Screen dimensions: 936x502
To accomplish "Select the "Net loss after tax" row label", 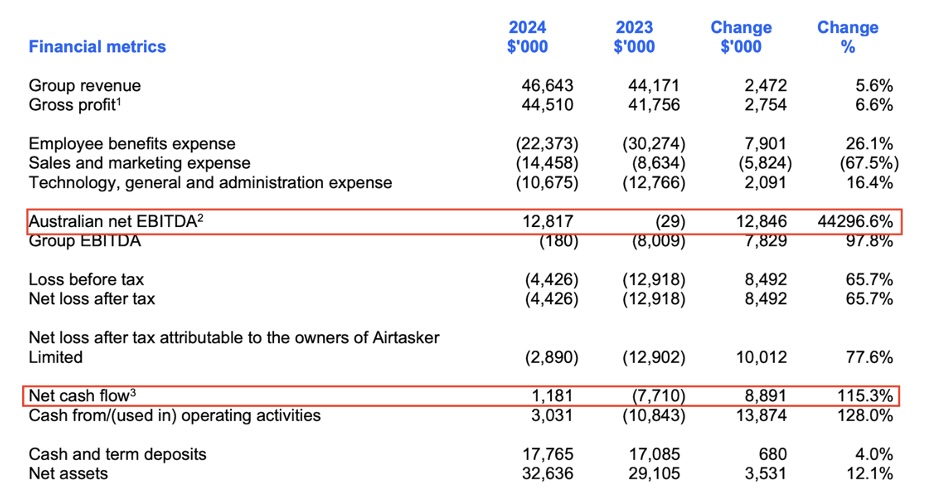I will pyautogui.click(x=92, y=299).
